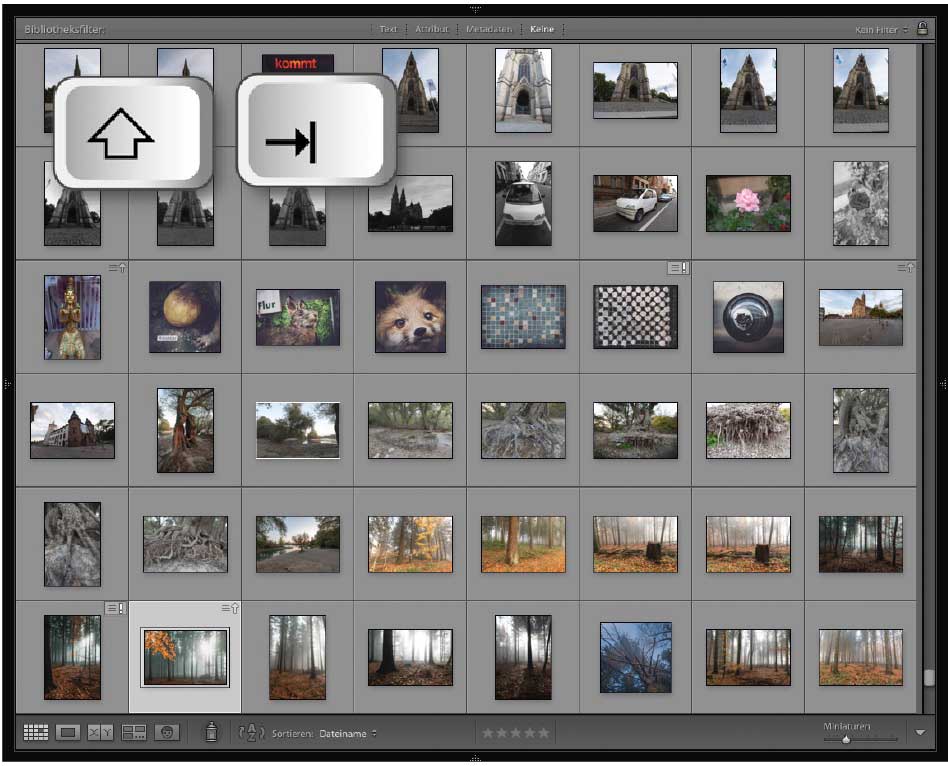The image size is (948, 766).
Task: Click the badge above the selected autumn-leaves thumbnail
Action: pyautogui.click(x=230, y=608)
